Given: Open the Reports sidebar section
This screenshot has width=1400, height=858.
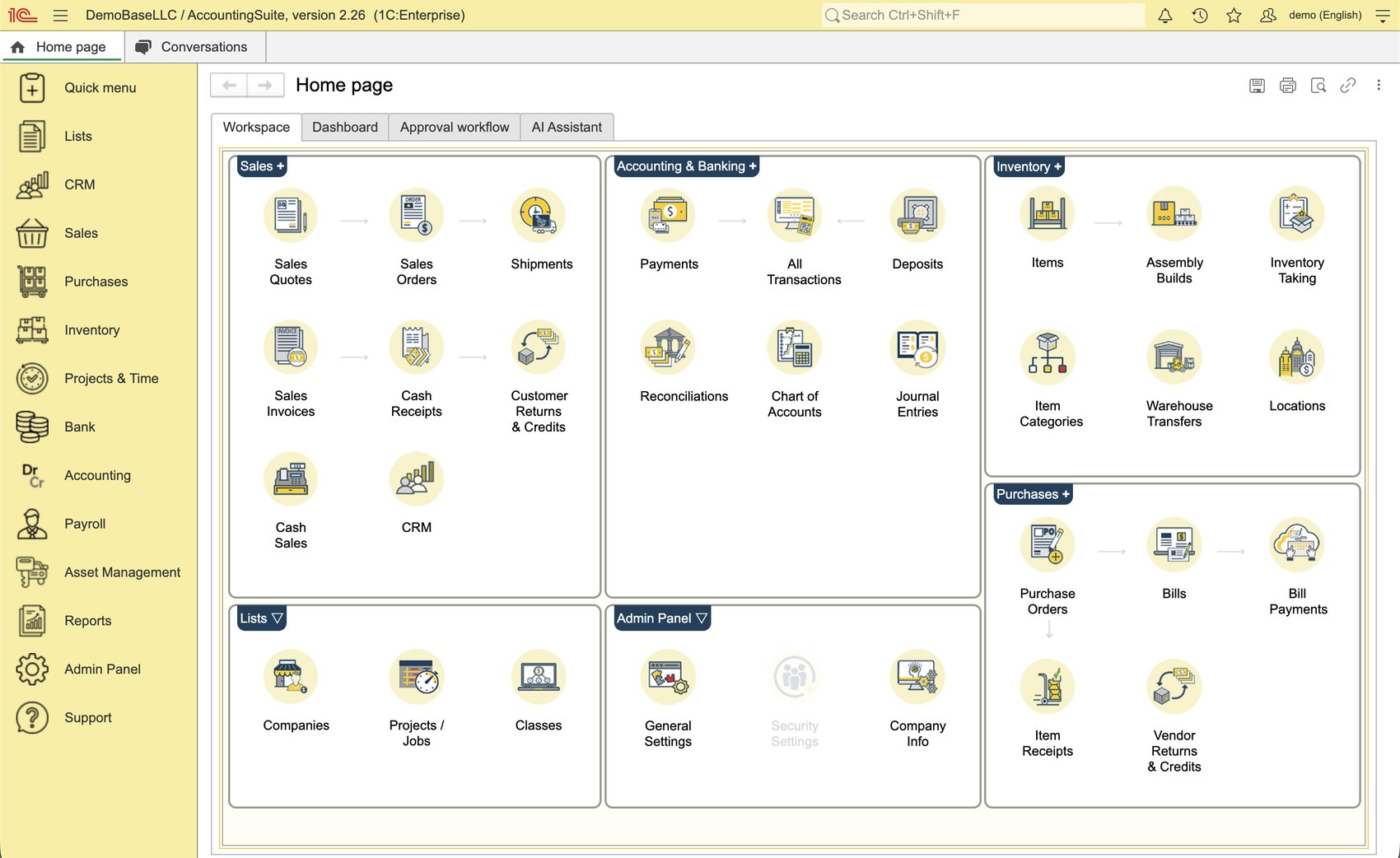Looking at the screenshot, I should point(99,622).
